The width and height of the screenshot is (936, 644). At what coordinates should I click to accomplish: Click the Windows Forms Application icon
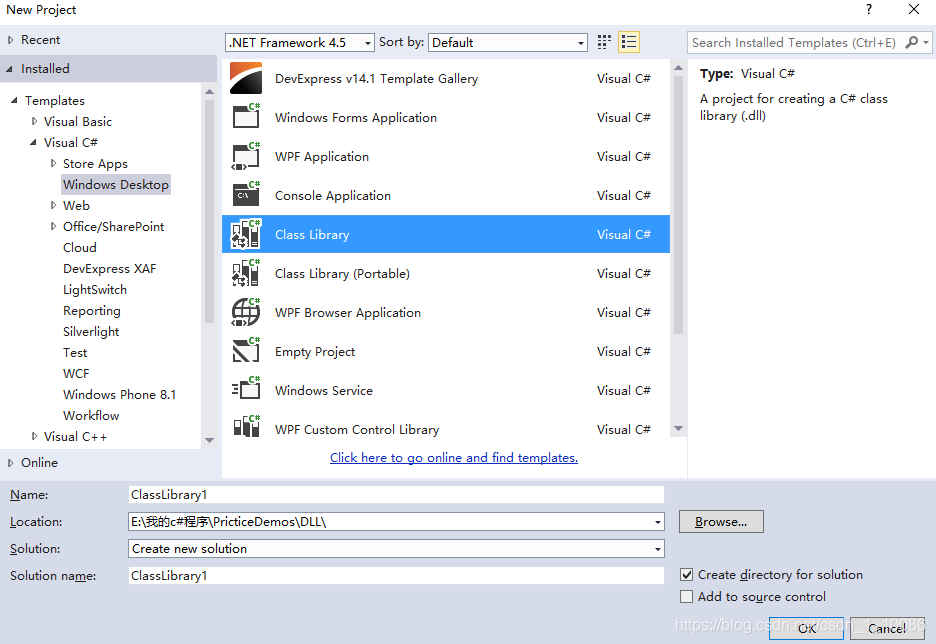pos(246,117)
